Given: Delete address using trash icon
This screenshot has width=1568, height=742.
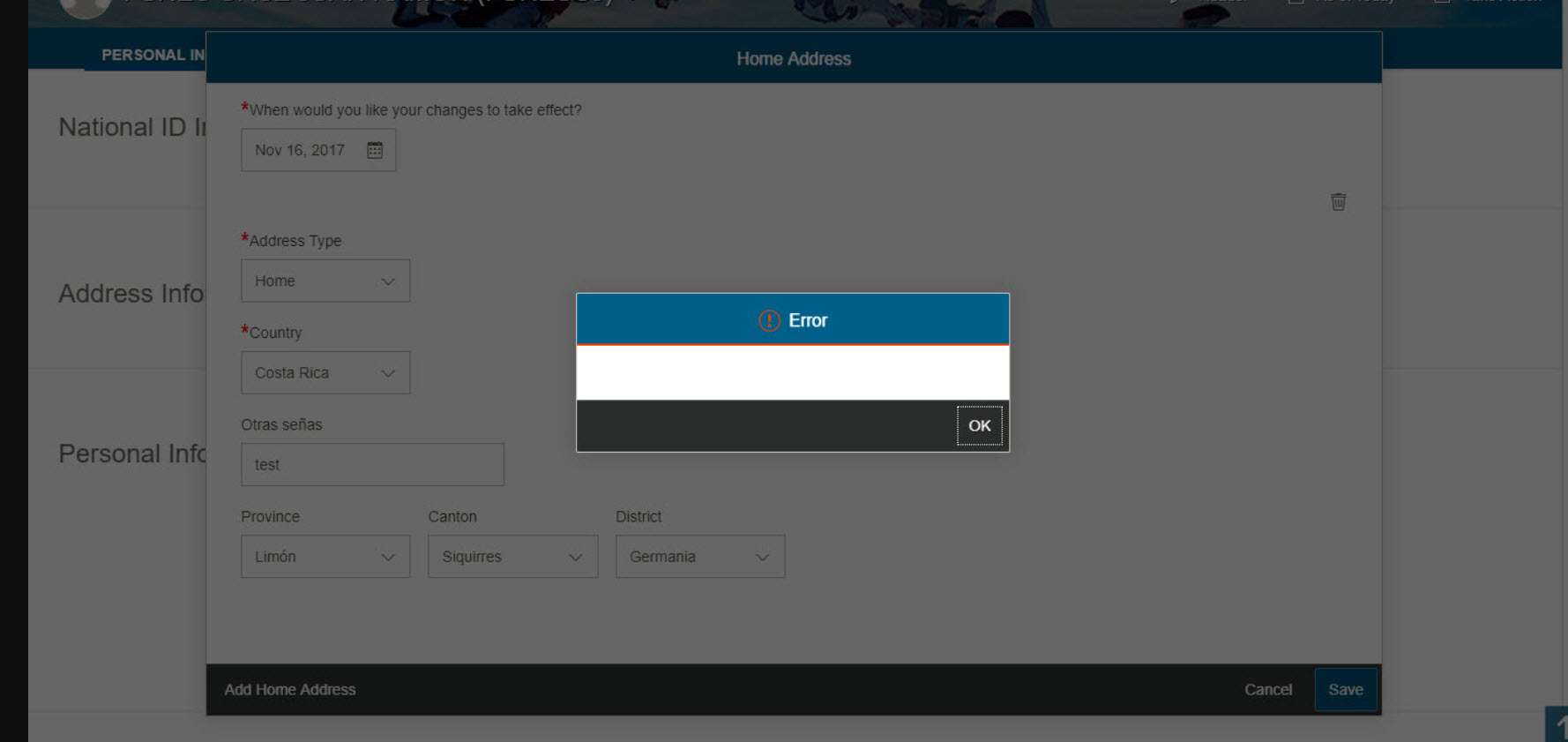Looking at the screenshot, I should [x=1338, y=202].
